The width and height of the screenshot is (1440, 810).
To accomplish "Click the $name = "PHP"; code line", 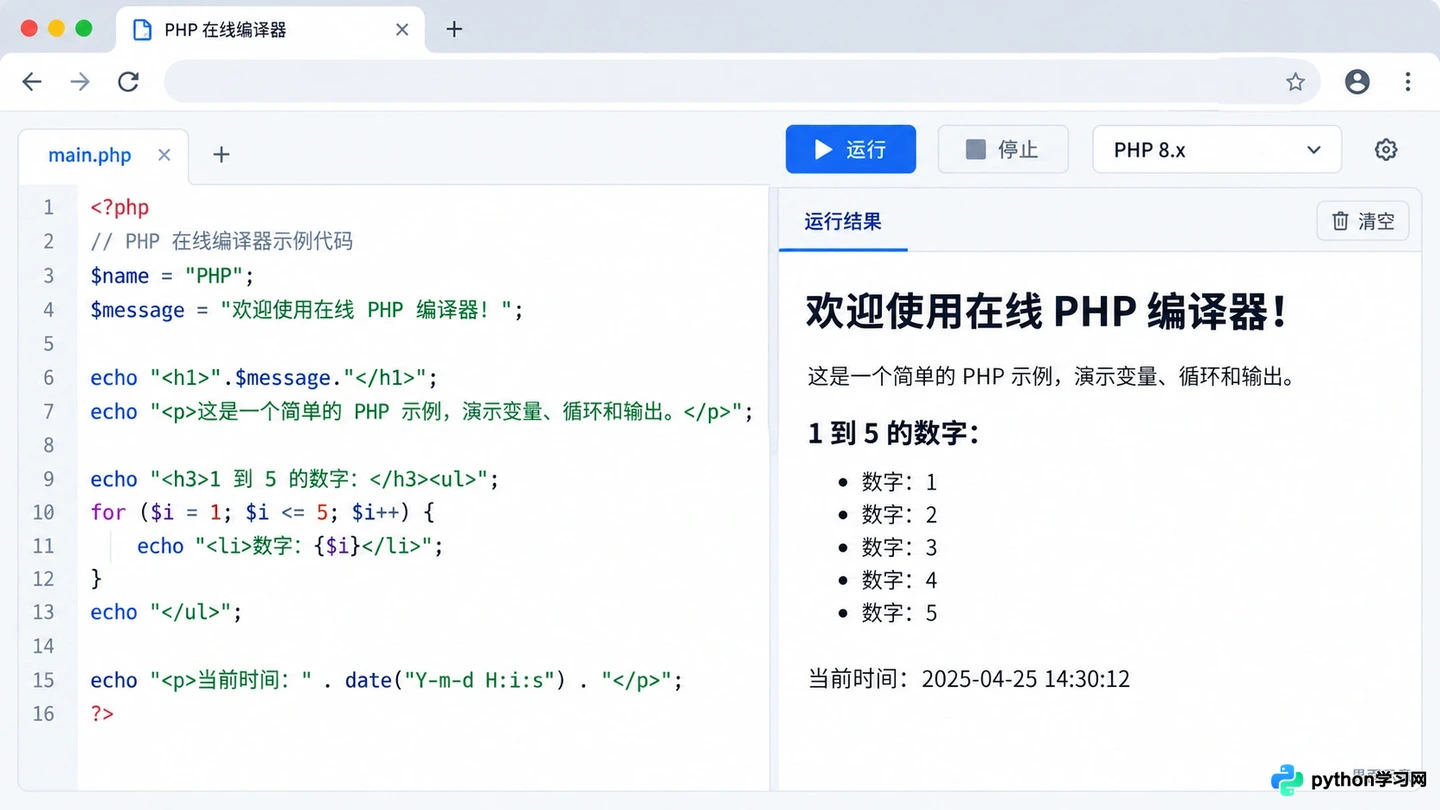I will [x=172, y=276].
